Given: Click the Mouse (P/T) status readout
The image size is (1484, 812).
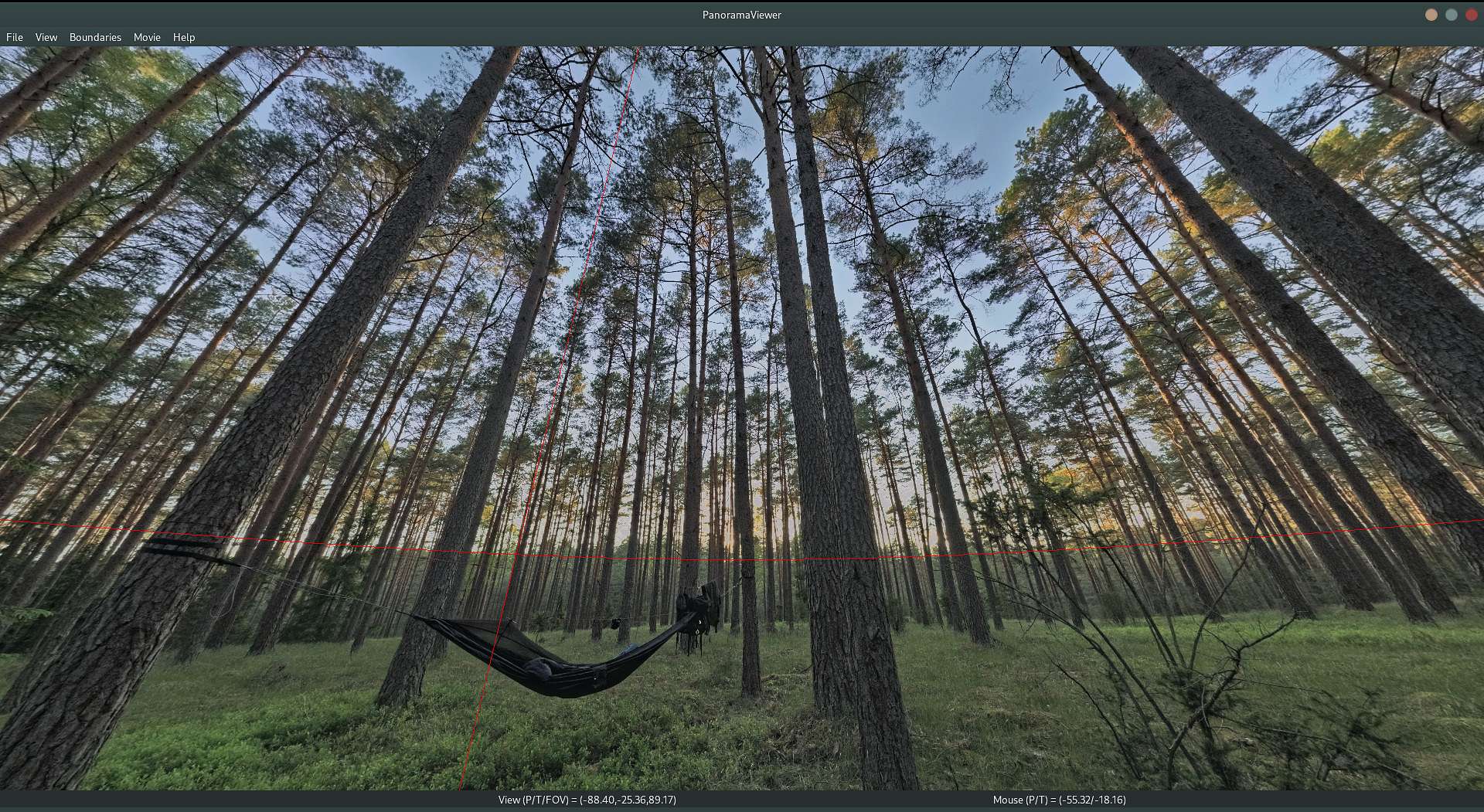Looking at the screenshot, I should pyautogui.click(x=1060, y=800).
